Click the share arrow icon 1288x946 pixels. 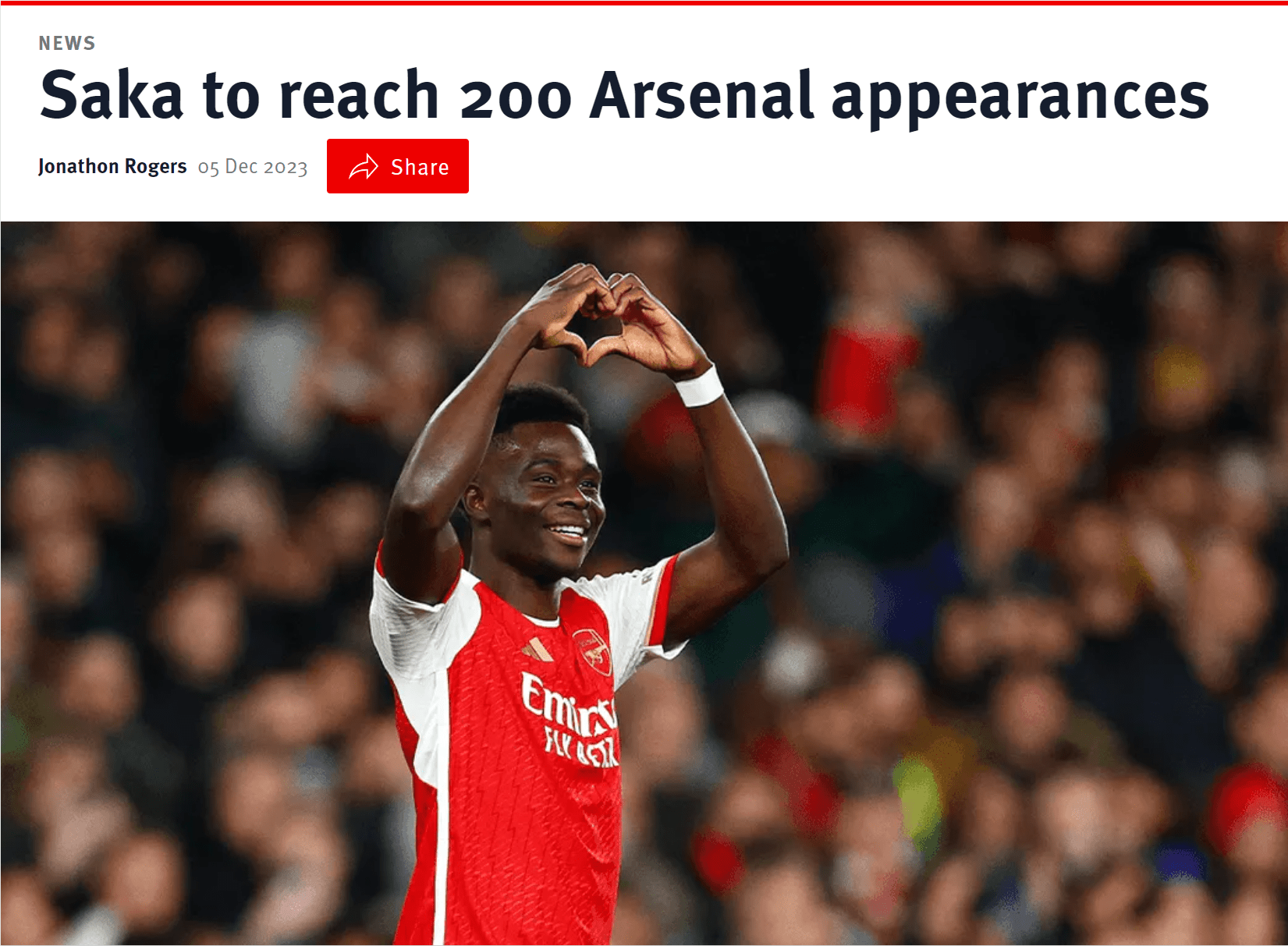pyautogui.click(x=363, y=167)
